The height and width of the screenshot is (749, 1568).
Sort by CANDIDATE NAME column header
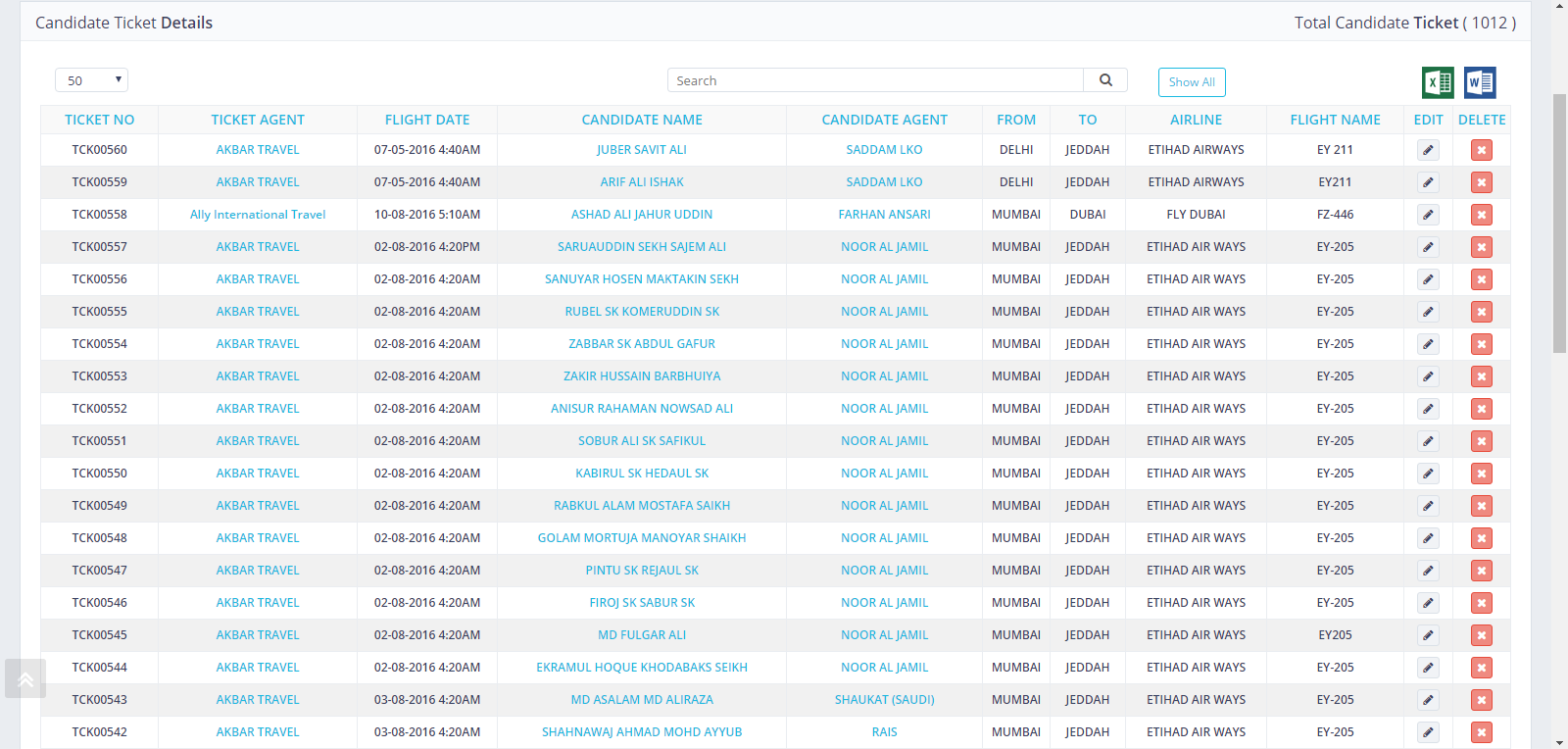(x=642, y=120)
